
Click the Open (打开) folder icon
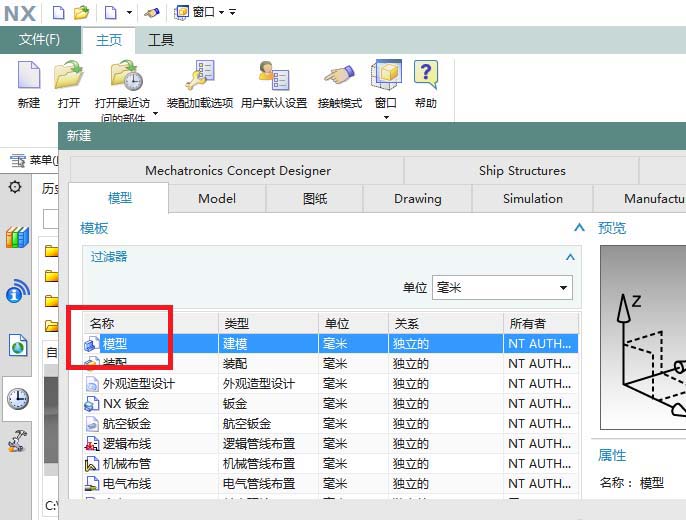click(x=69, y=75)
